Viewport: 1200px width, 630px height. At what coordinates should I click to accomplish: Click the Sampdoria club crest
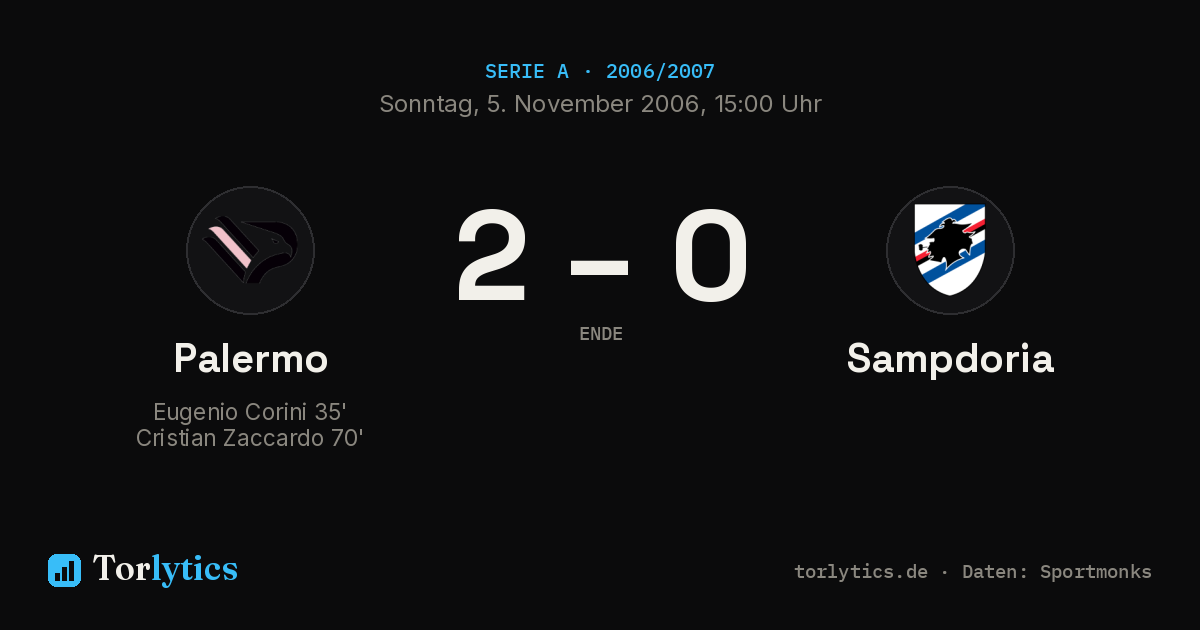(x=950, y=250)
